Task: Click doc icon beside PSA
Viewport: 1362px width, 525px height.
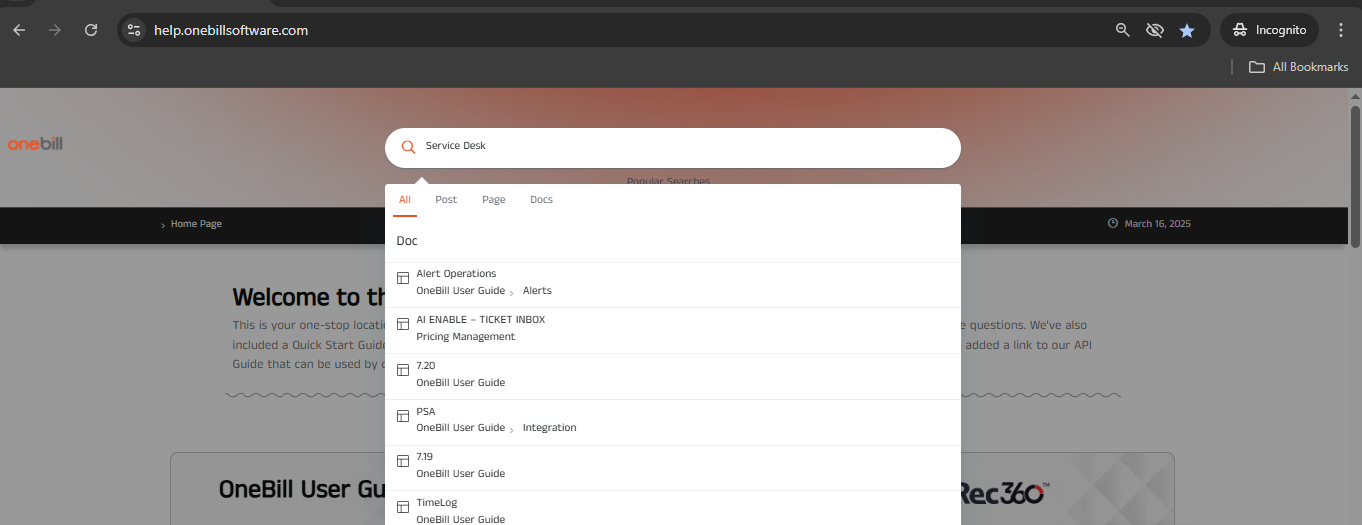Action: [x=403, y=415]
